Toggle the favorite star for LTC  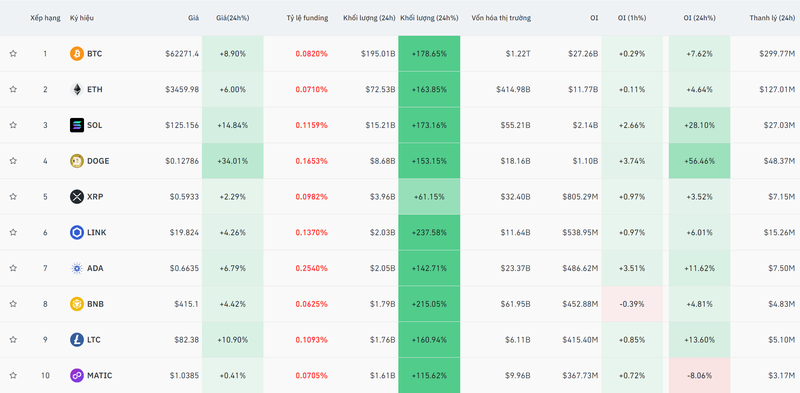(x=13, y=339)
